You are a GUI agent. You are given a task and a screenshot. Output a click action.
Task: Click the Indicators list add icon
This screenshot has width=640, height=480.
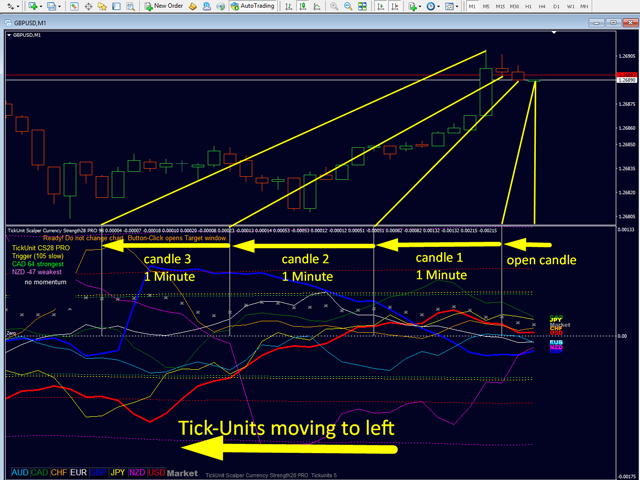pos(412,6)
